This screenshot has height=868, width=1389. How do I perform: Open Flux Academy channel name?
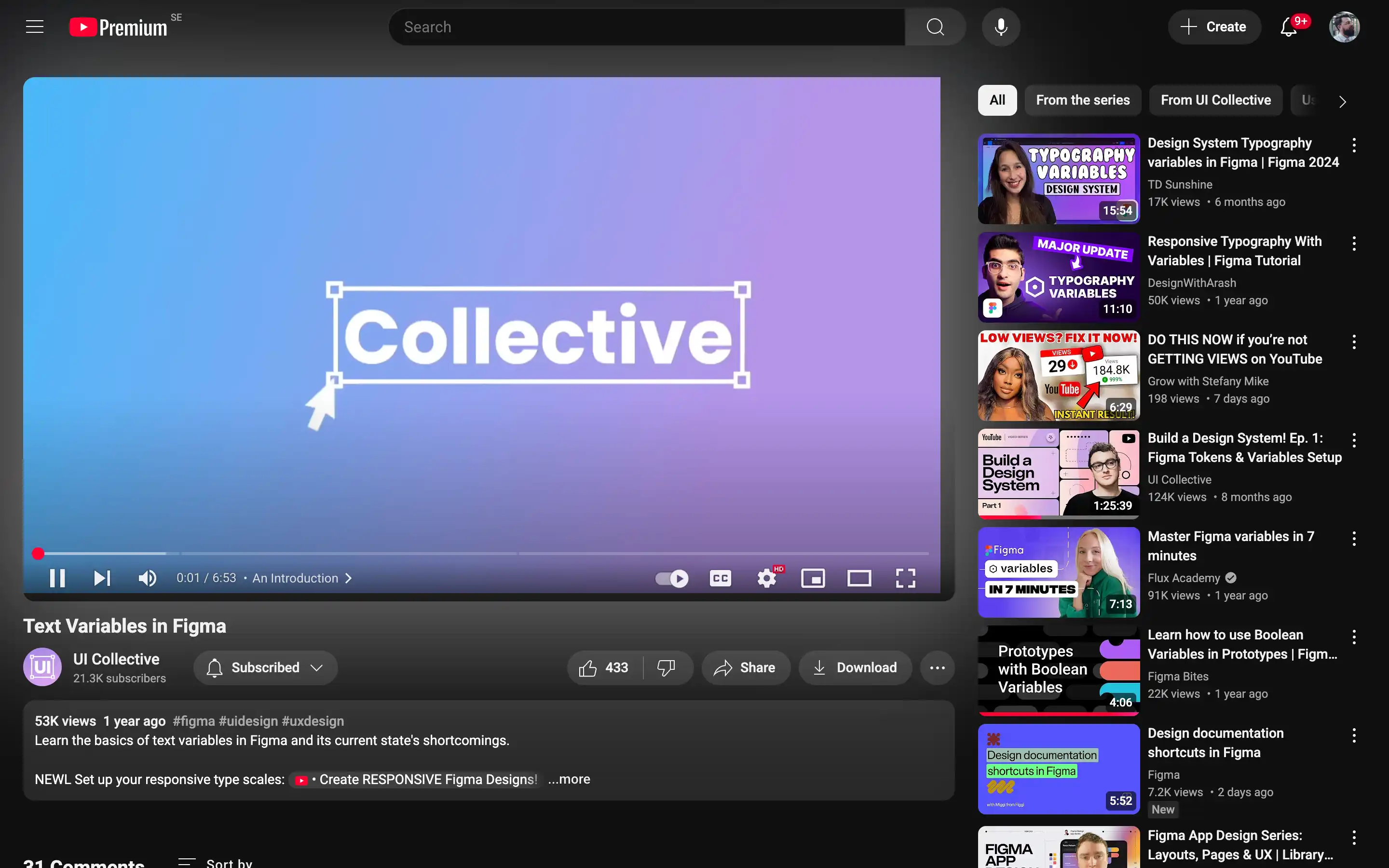[1184, 578]
